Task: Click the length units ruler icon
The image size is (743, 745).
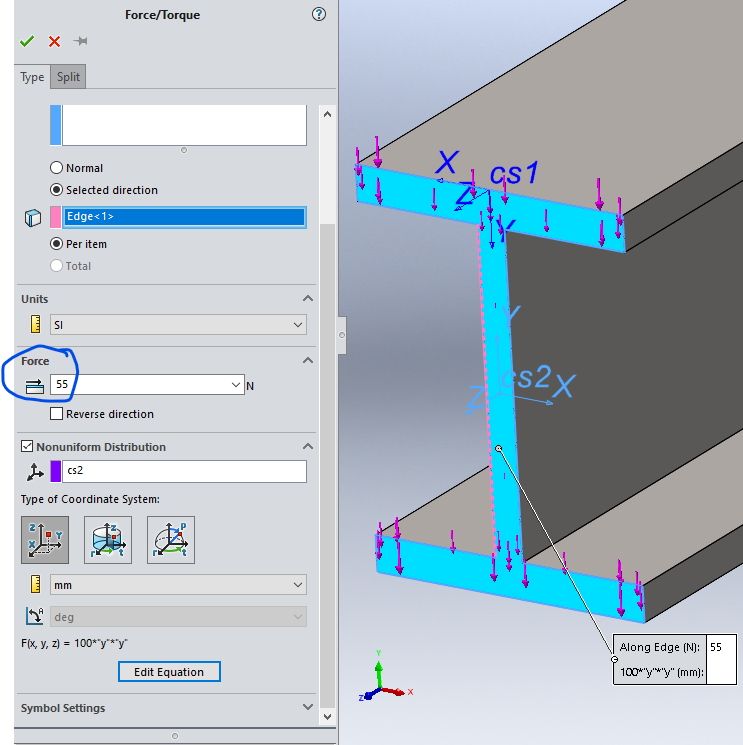Action: pyautogui.click(x=35, y=584)
